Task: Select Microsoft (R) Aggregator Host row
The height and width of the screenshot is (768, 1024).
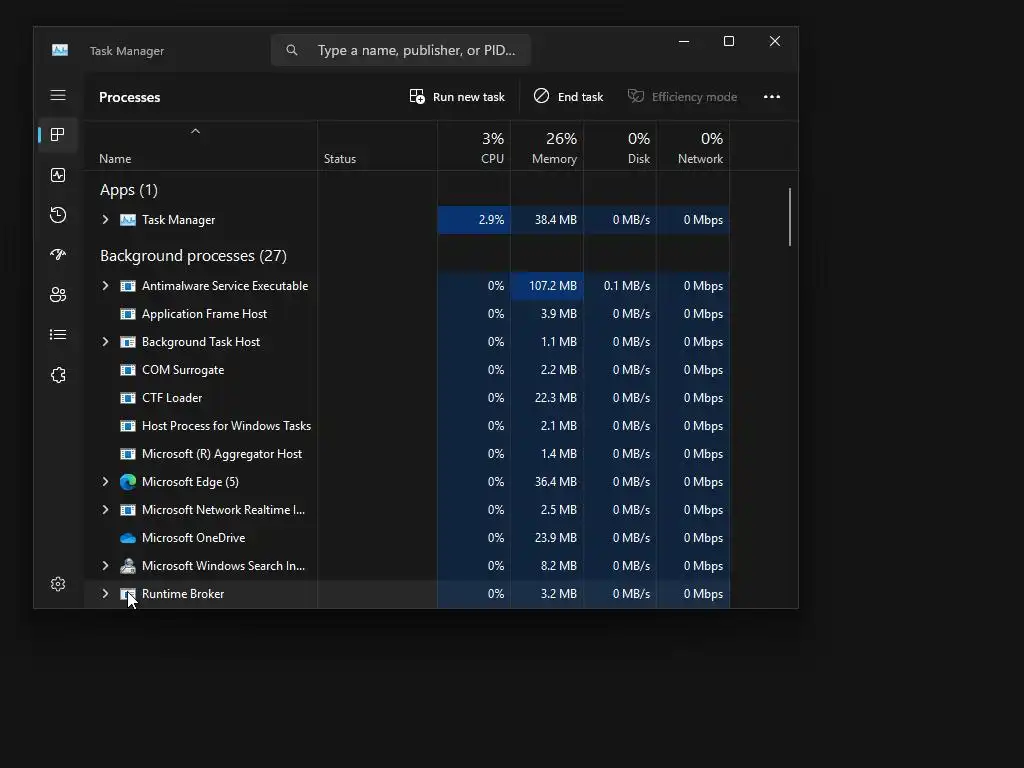Action: pos(406,454)
